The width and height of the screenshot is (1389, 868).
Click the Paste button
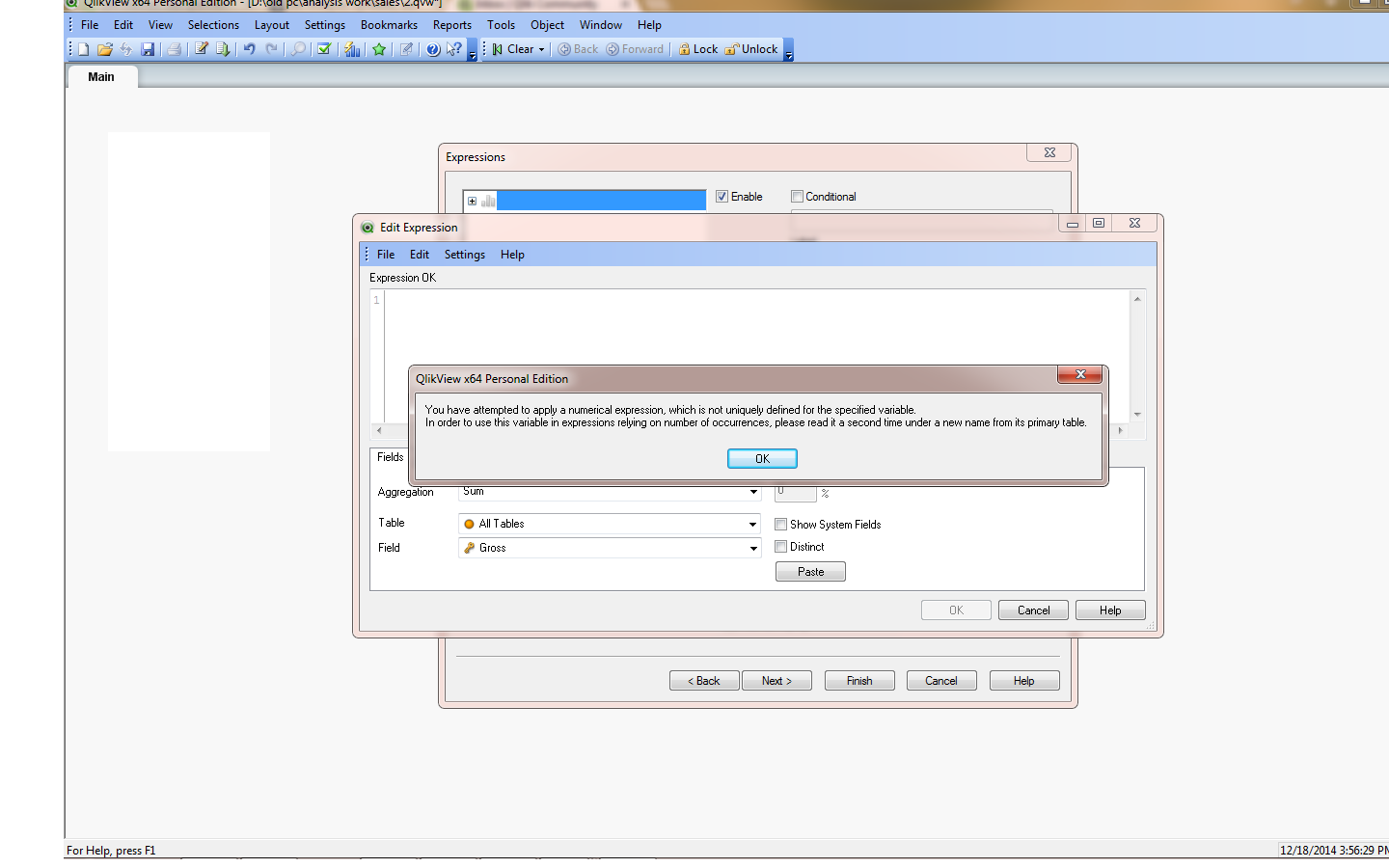(810, 572)
